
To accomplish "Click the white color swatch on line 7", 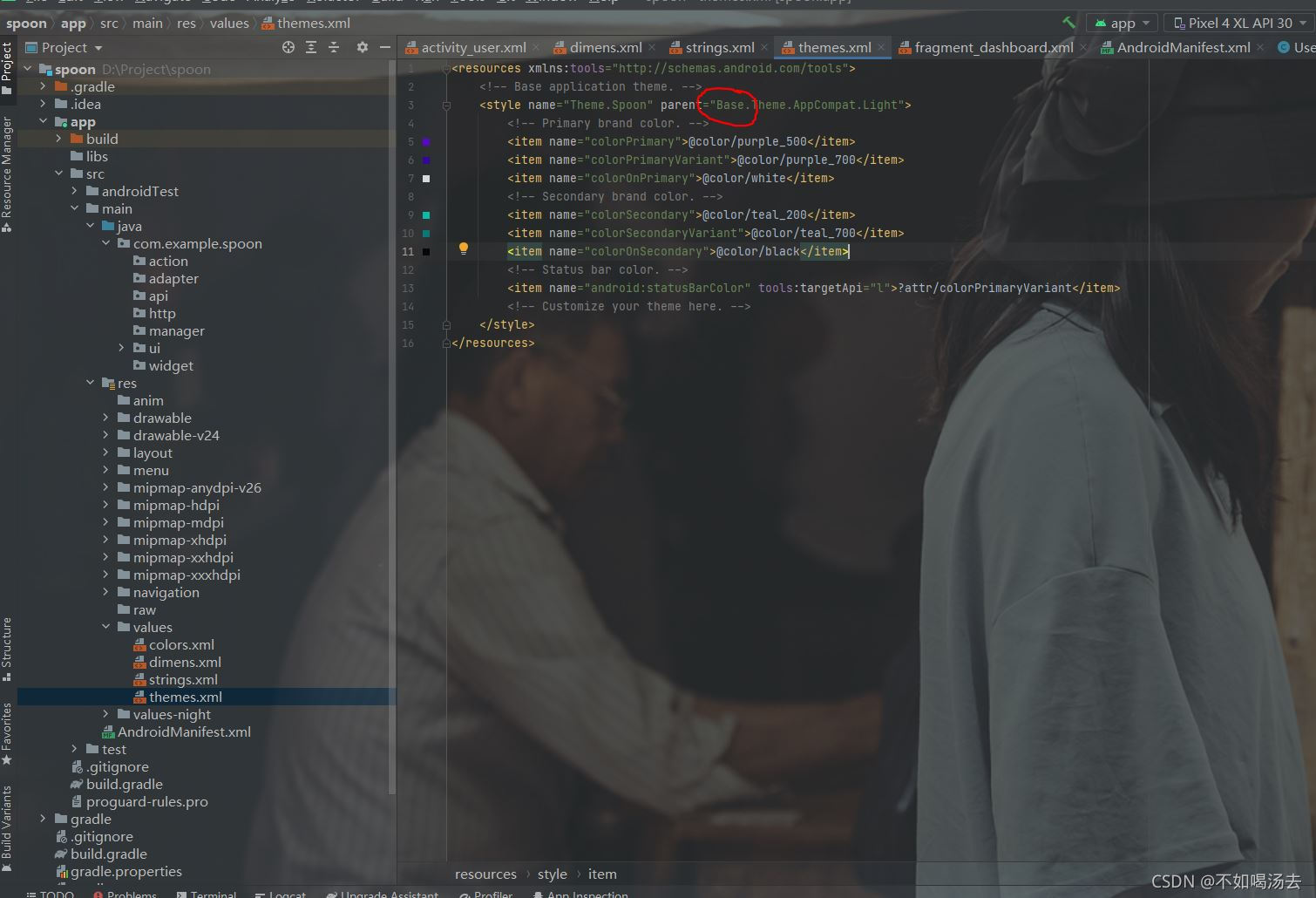I will coord(426,178).
